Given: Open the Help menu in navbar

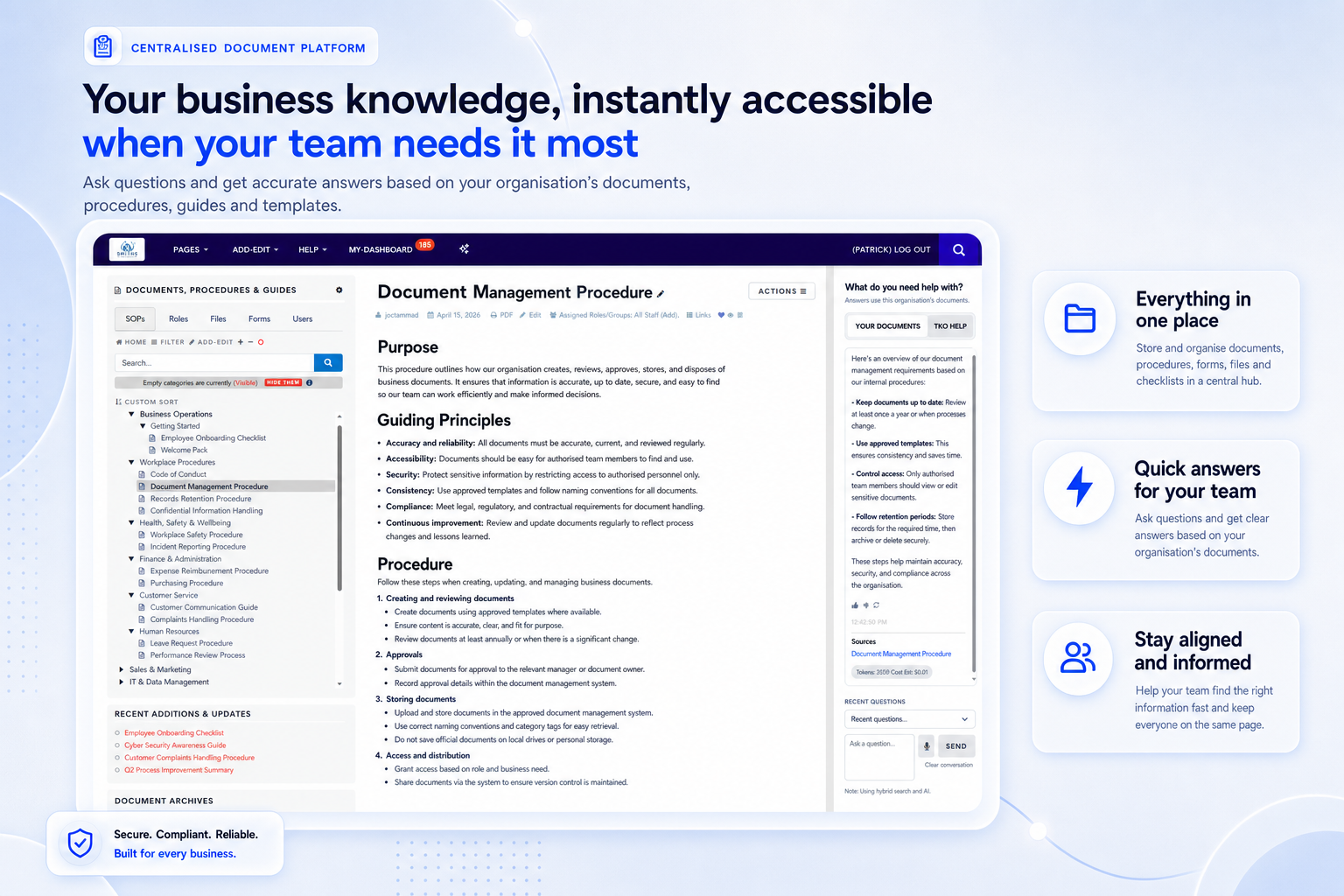Looking at the screenshot, I should pos(312,249).
